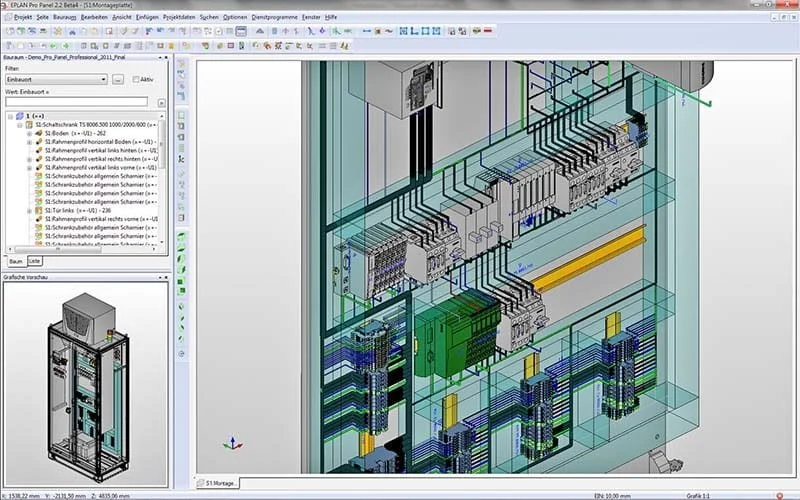The image size is (800, 500).
Task: Click the '...' button beside filter dropdown
Action: 118,80
